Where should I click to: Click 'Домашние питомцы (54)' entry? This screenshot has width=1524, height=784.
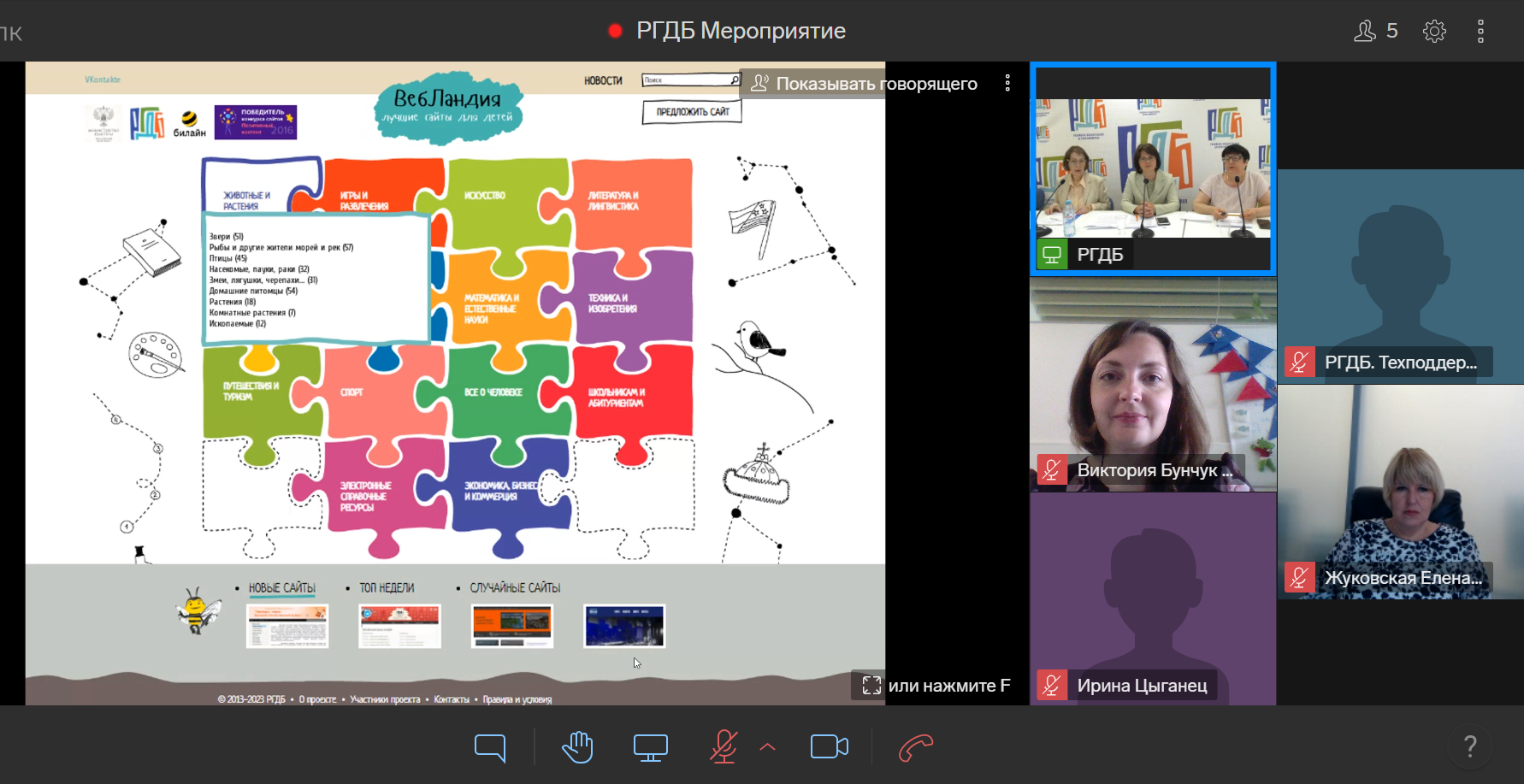(x=254, y=291)
